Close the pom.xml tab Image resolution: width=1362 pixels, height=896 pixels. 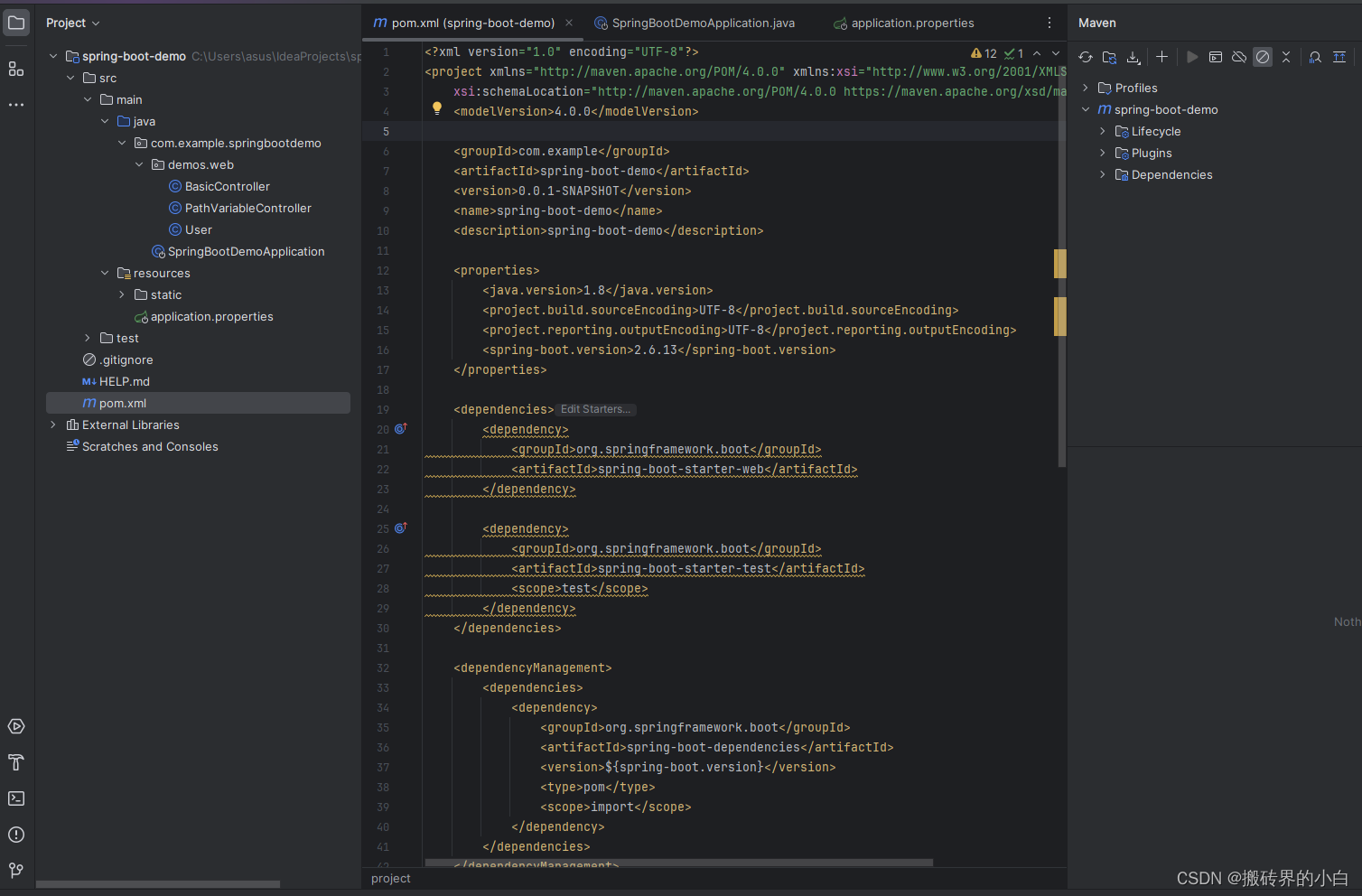tap(569, 23)
